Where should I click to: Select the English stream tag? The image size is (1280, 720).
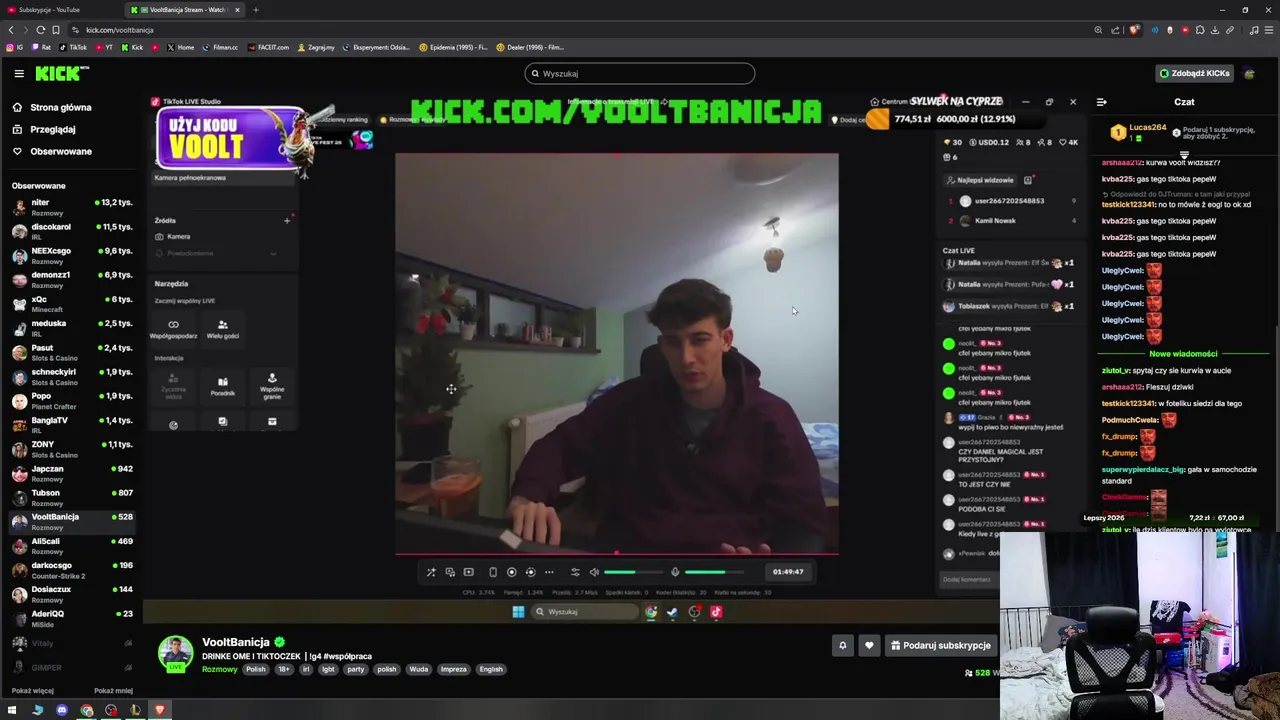[x=491, y=669]
